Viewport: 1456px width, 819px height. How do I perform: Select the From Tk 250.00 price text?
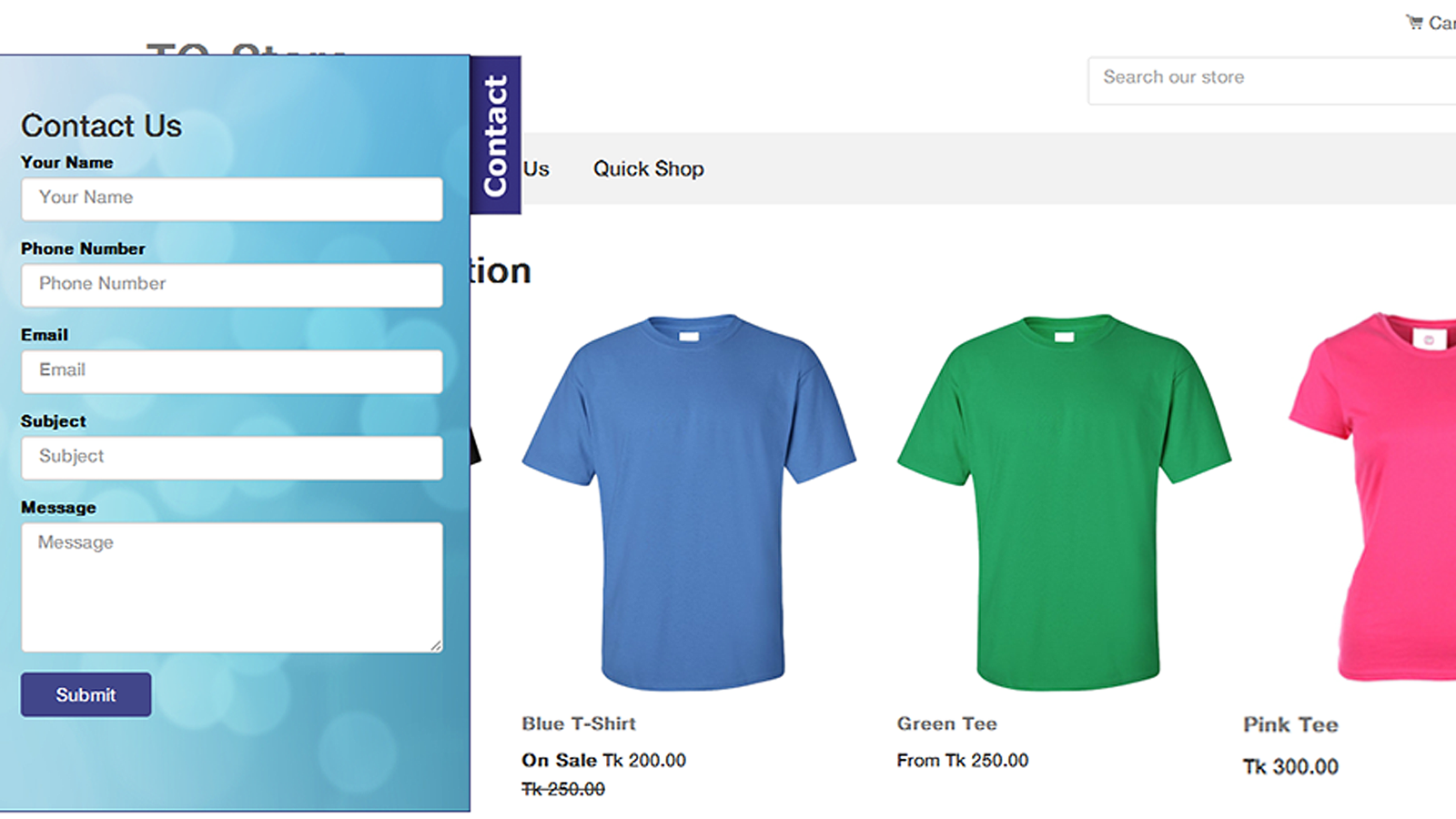tap(963, 760)
